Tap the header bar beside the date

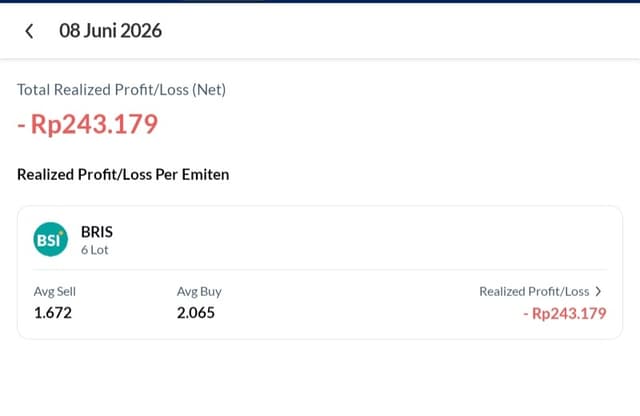click(400, 31)
